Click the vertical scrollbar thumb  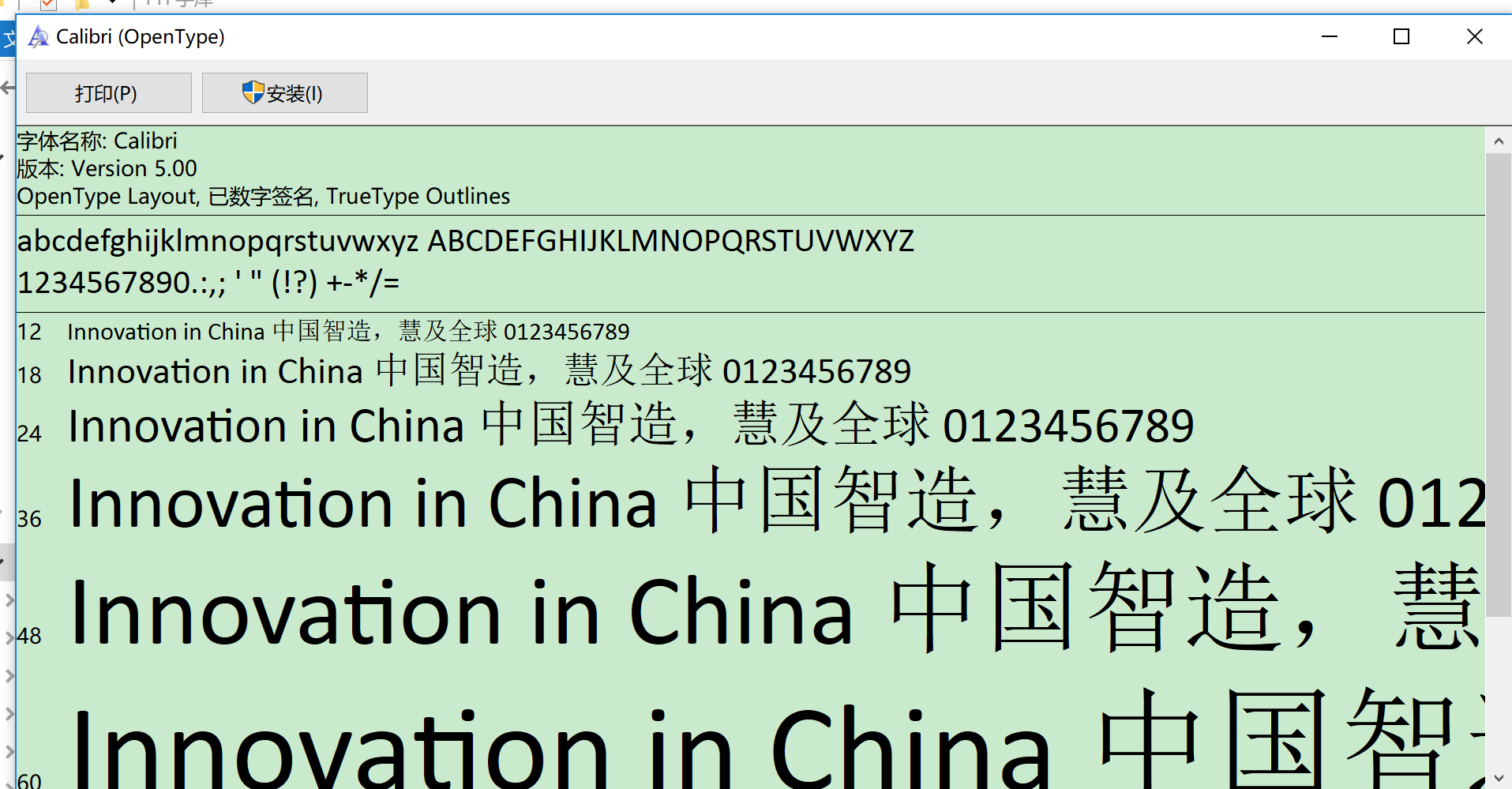click(x=1498, y=385)
